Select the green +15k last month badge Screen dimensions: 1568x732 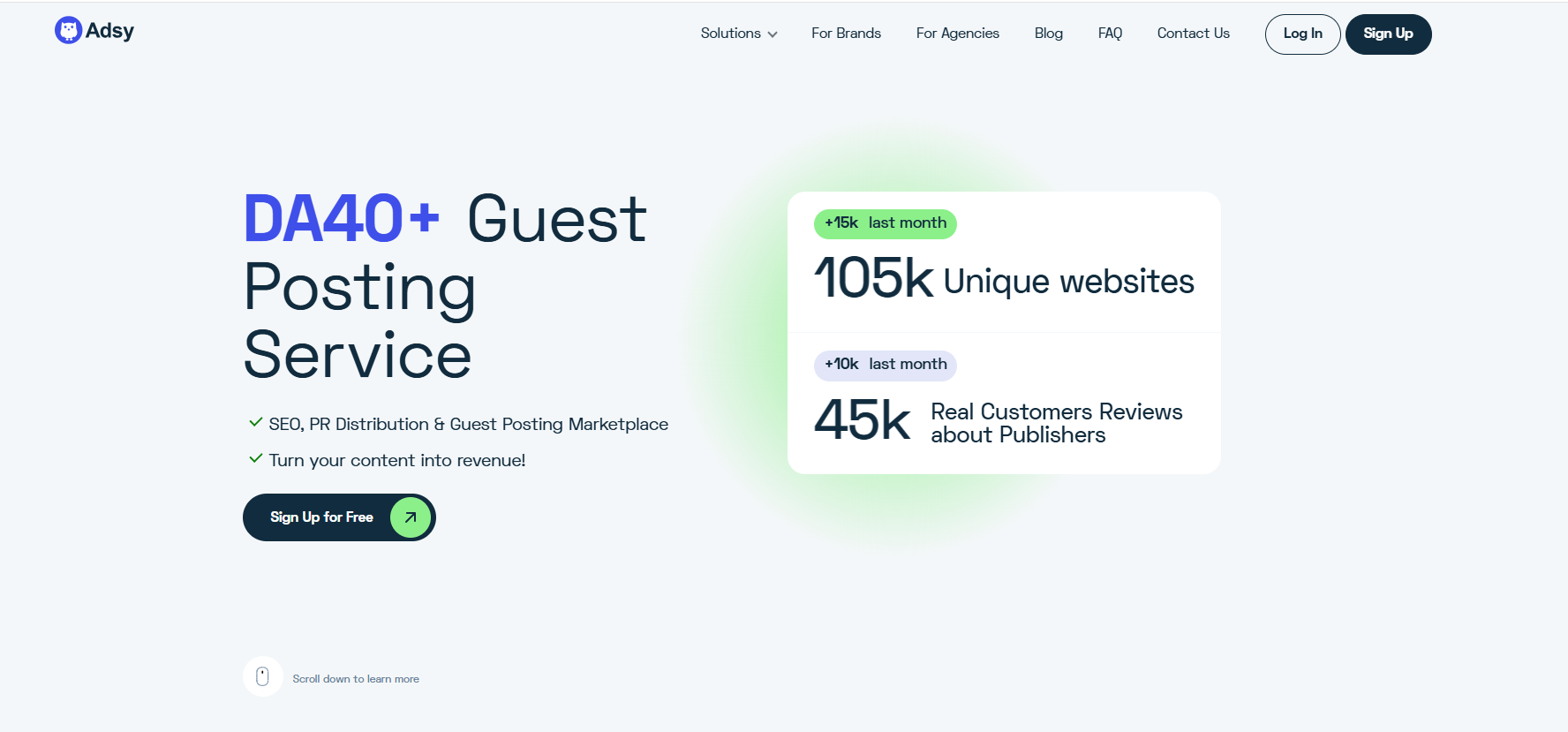[885, 223]
